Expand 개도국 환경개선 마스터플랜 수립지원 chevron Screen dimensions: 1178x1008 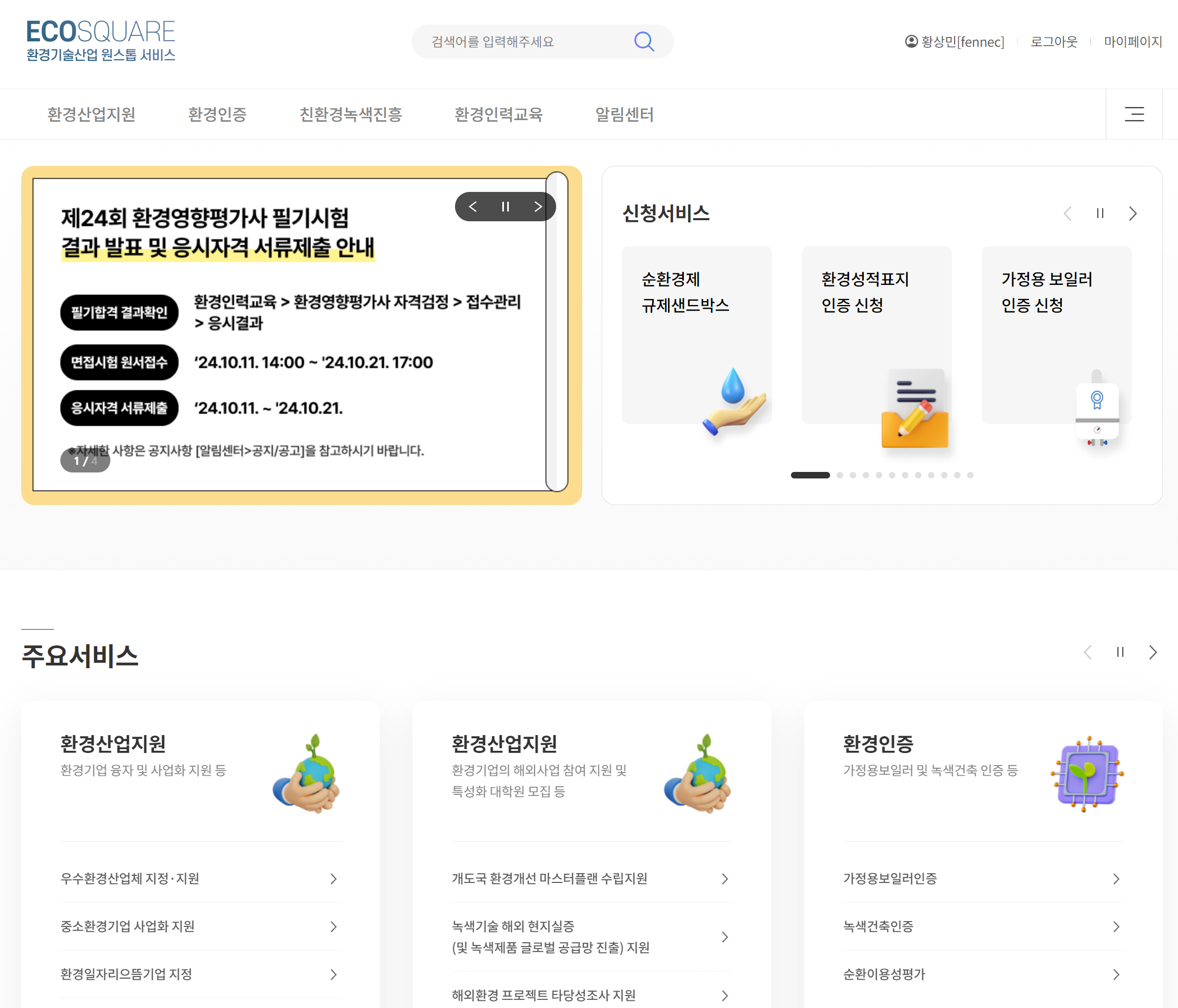point(725,879)
